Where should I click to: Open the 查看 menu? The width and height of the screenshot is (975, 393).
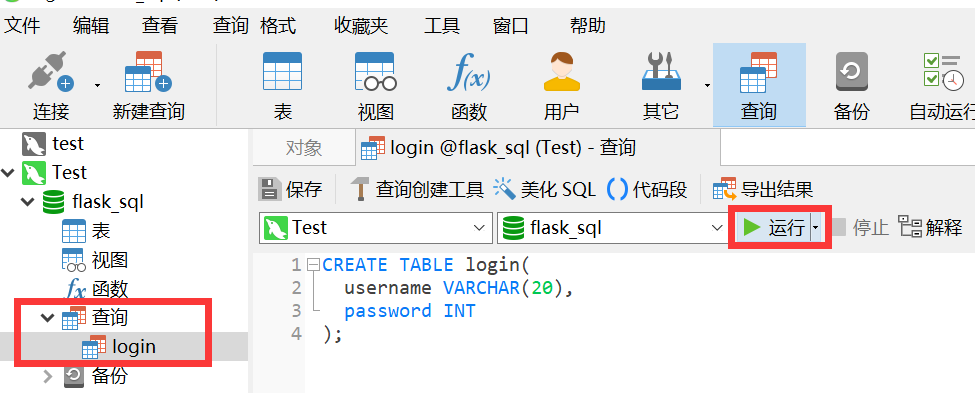click(x=160, y=25)
